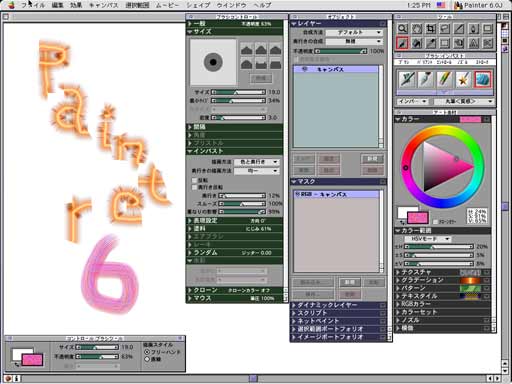Open the ウインドウ menu
Image resolution: width=512 pixels, height=384 pixels.
click(231, 5)
